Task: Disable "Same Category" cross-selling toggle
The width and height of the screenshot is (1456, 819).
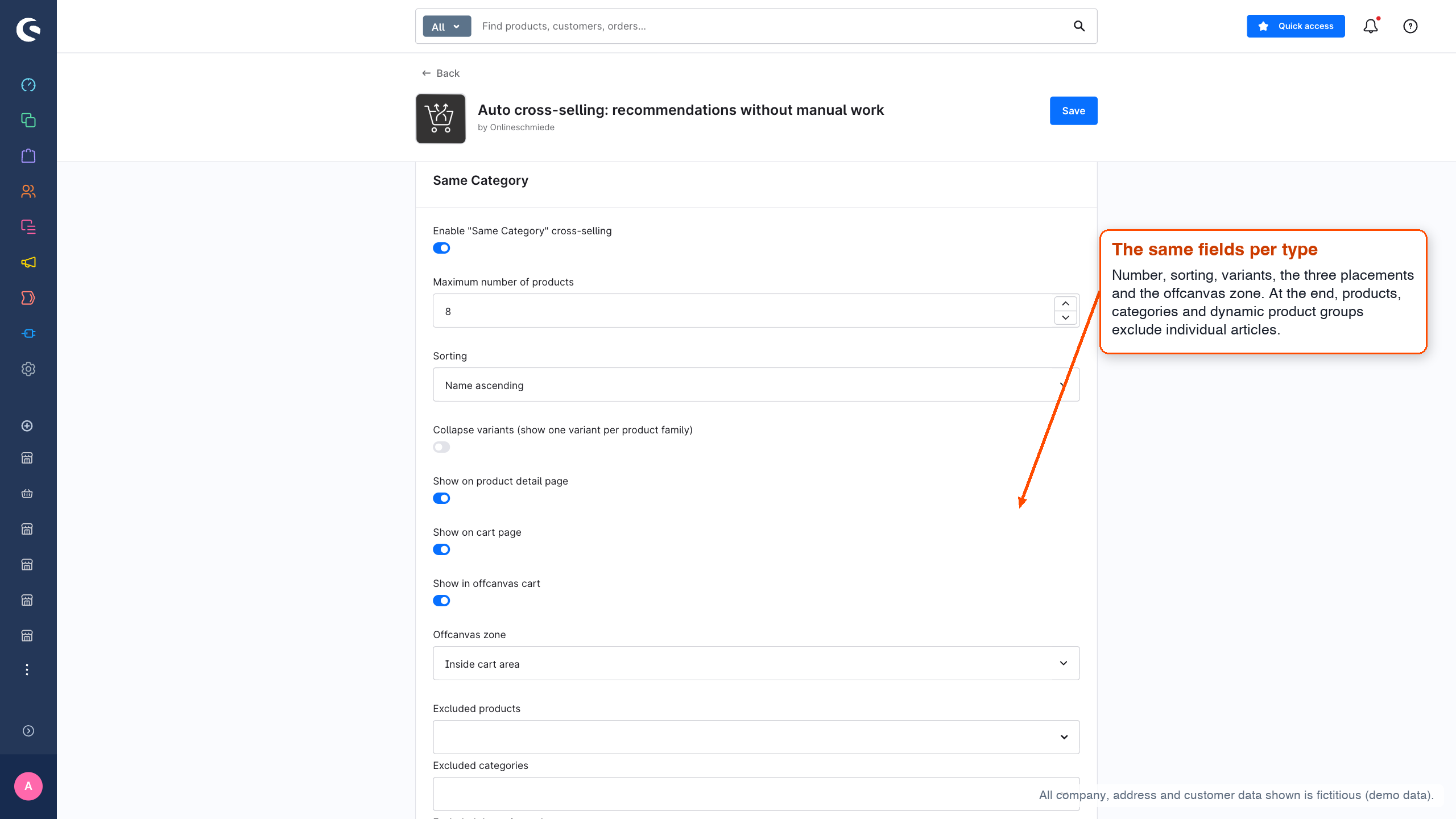Action: coord(441,248)
